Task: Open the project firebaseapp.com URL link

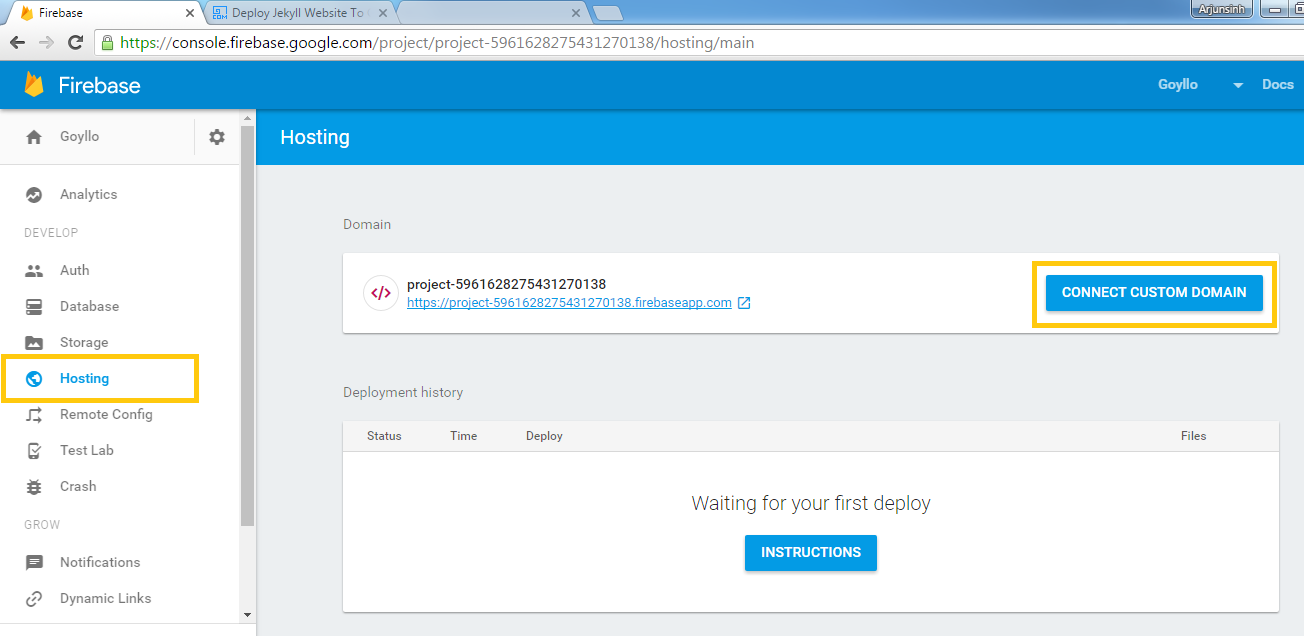Action: tap(569, 303)
